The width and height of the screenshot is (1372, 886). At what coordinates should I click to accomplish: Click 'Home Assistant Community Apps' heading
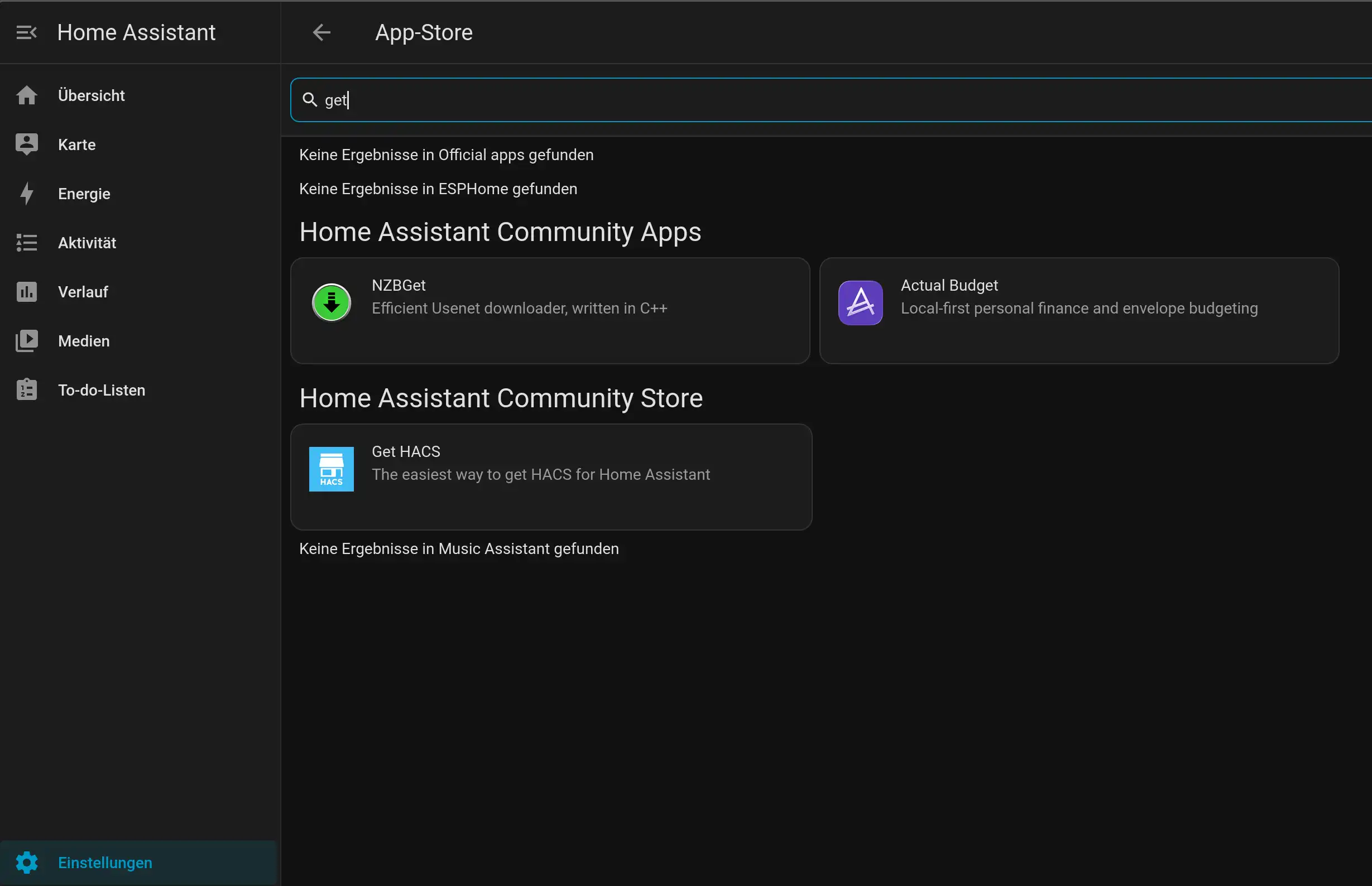500,233
